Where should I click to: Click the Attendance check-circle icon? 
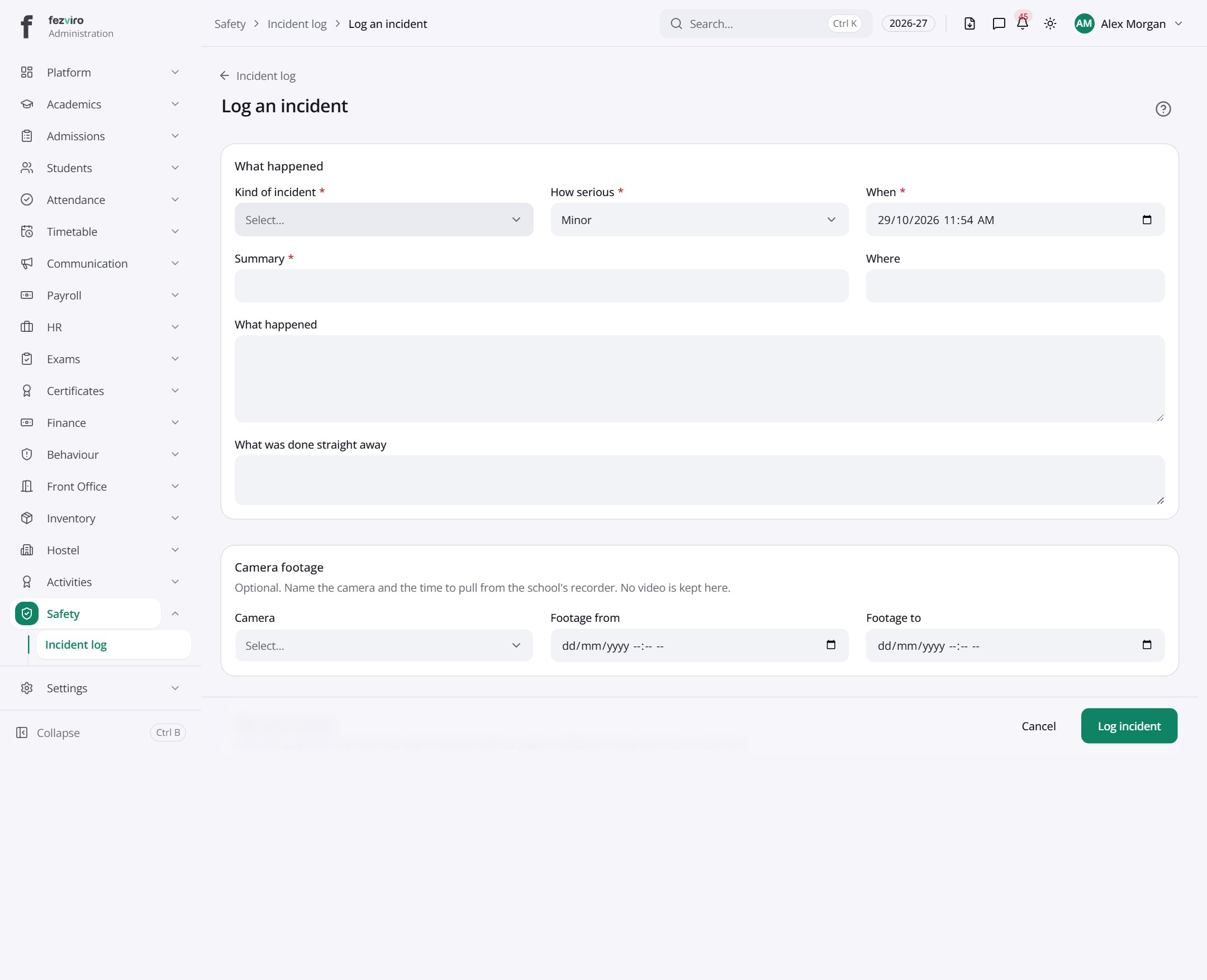(x=26, y=200)
